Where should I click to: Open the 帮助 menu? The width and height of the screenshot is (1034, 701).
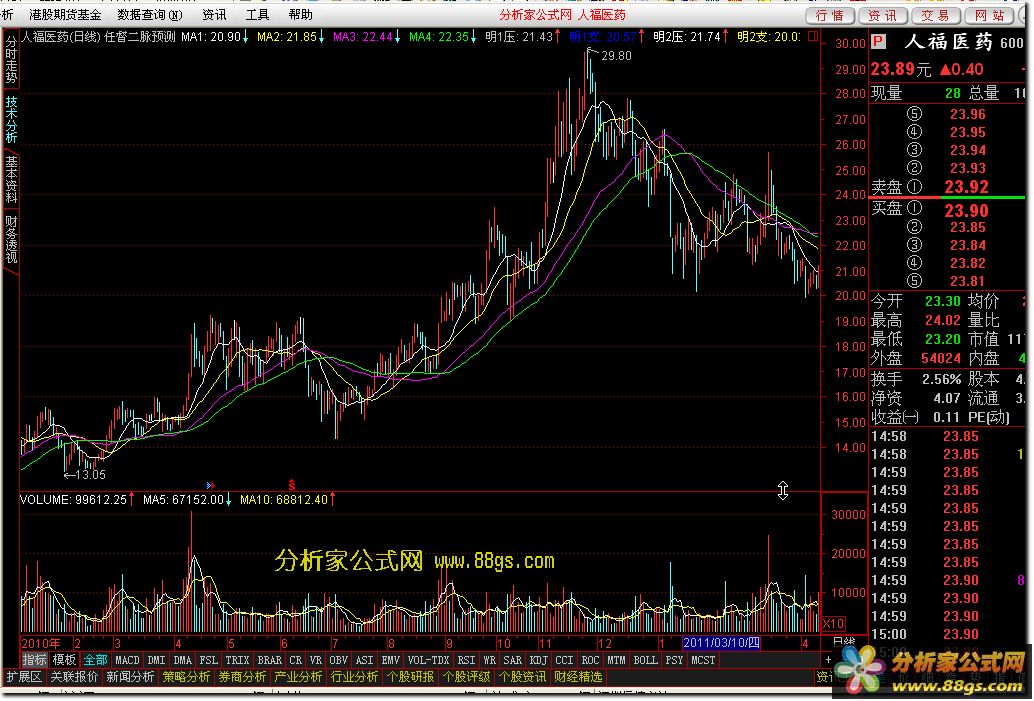pyautogui.click(x=300, y=15)
